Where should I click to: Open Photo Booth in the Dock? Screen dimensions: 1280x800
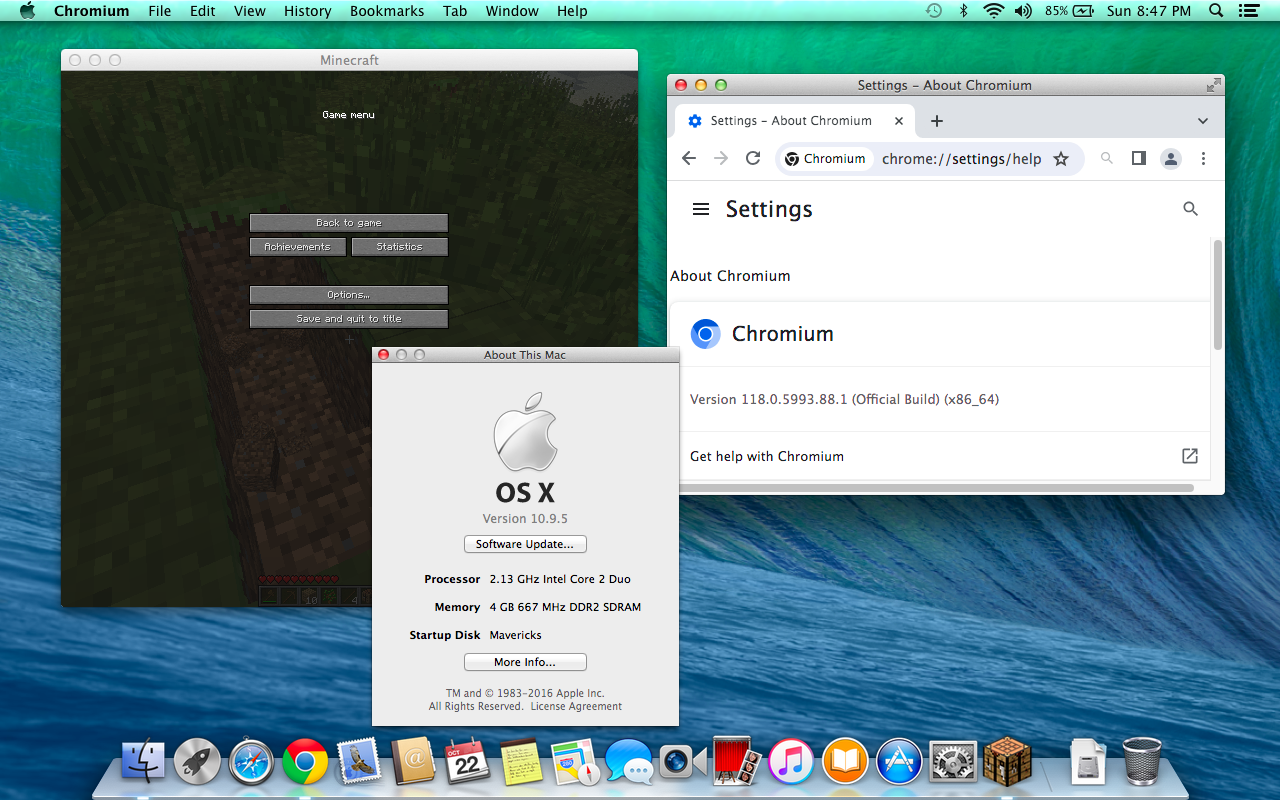point(737,762)
